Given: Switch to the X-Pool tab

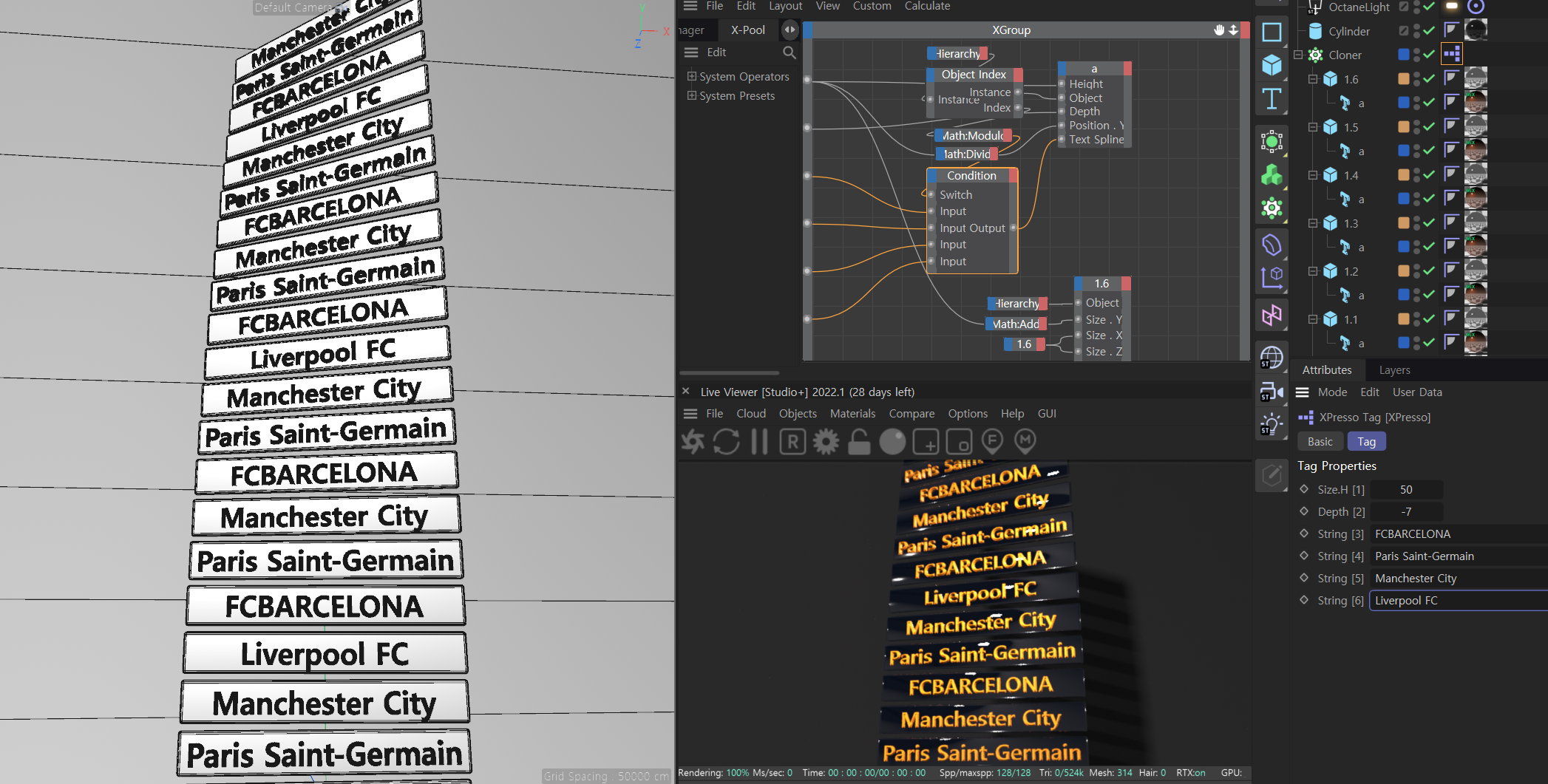Looking at the screenshot, I should (x=747, y=30).
